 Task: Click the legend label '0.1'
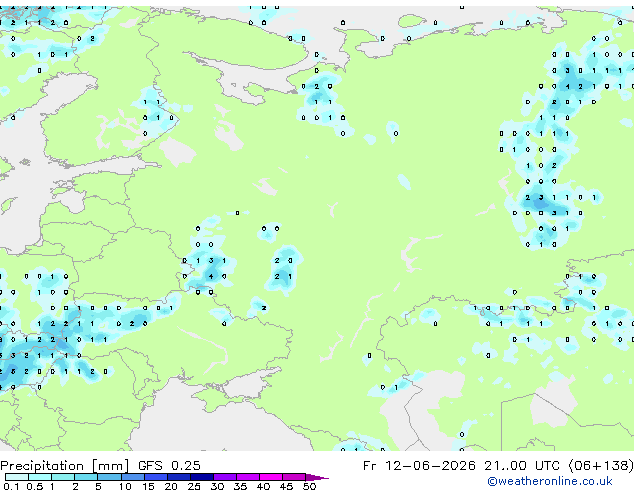coord(11,486)
